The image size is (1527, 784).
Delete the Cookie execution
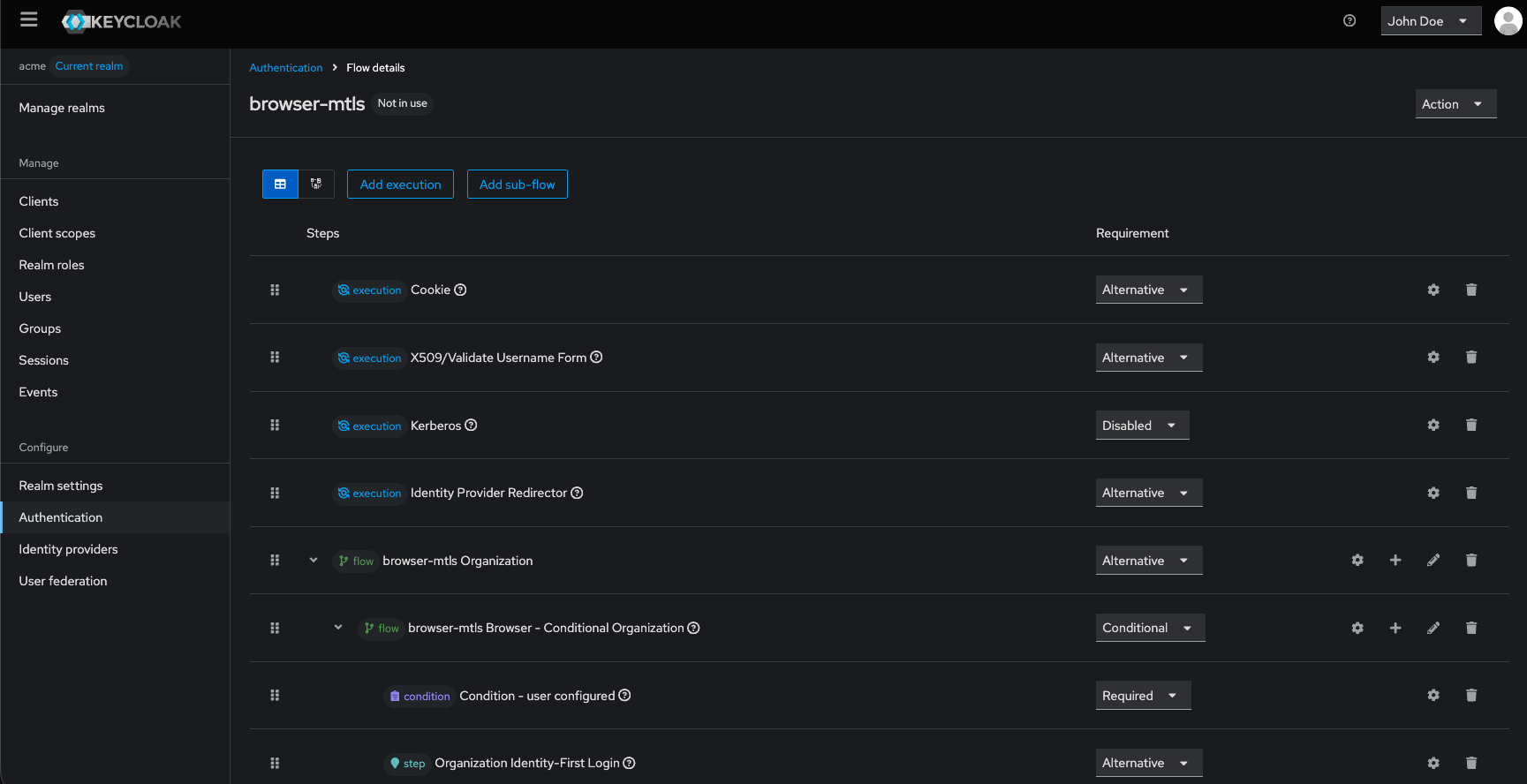(1471, 290)
